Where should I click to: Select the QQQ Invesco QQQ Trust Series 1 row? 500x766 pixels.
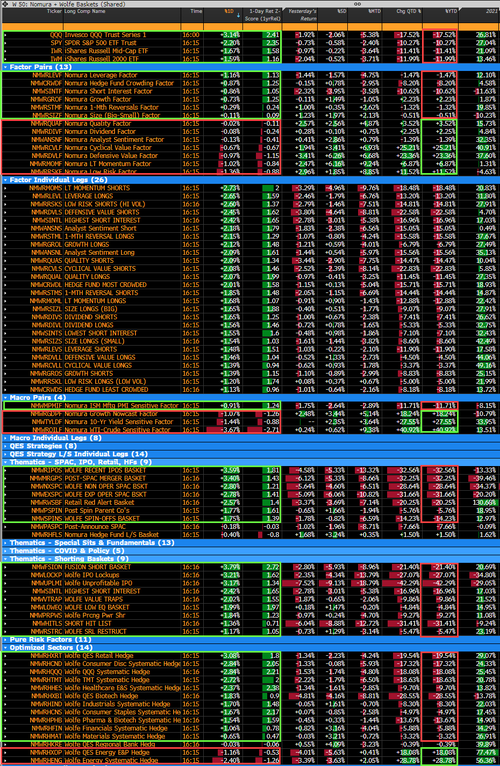tap(250, 35)
